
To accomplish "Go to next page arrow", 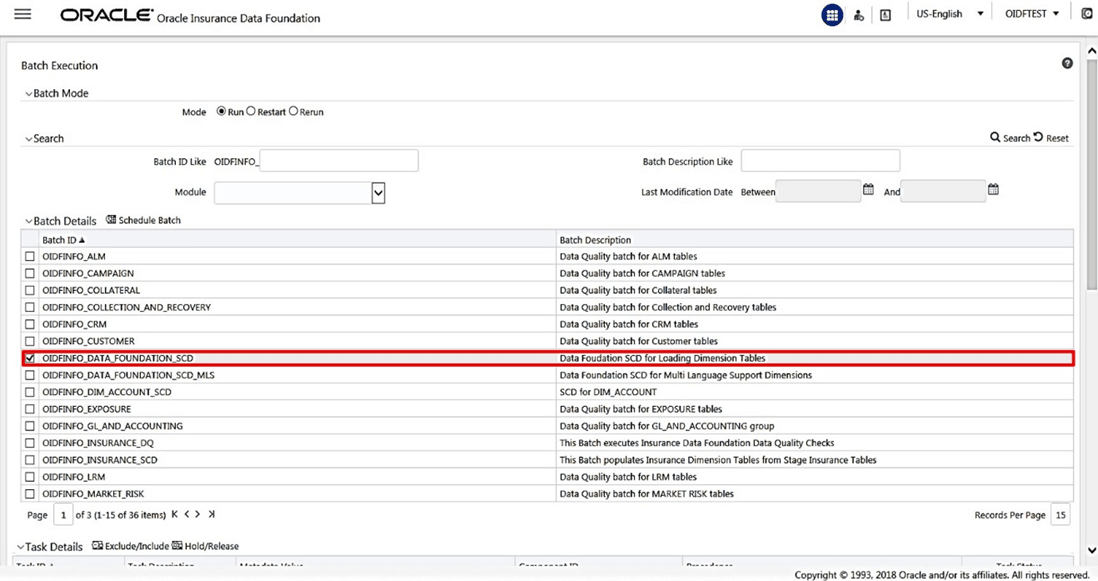I will [x=197, y=514].
